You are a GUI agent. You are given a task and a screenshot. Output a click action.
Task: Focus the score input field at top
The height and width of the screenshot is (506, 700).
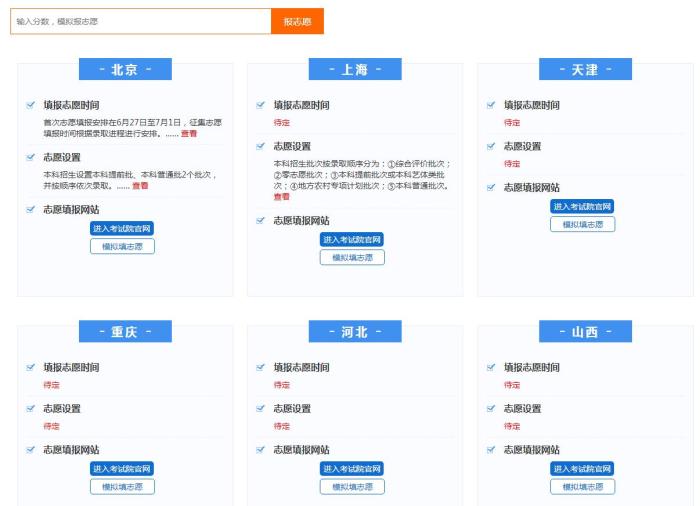(140, 21)
